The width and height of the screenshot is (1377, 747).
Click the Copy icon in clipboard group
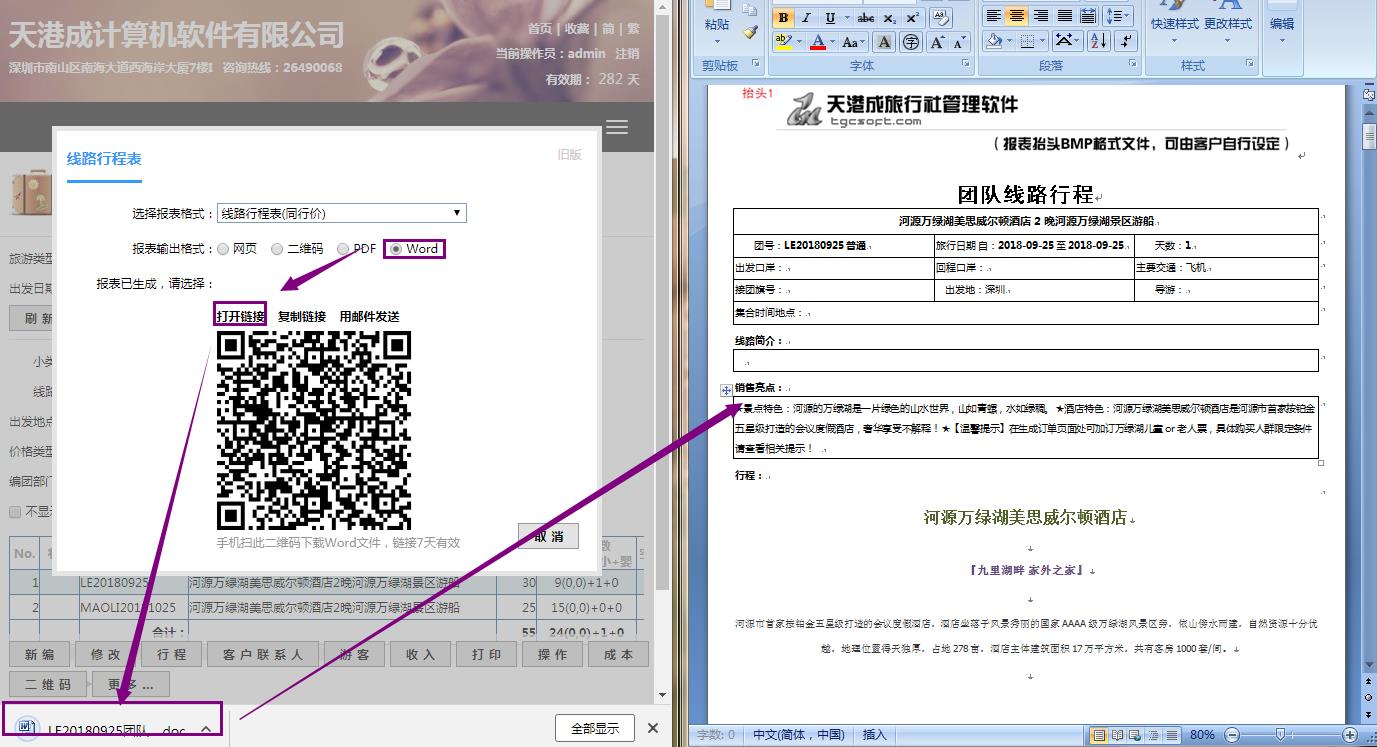pos(751,10)
